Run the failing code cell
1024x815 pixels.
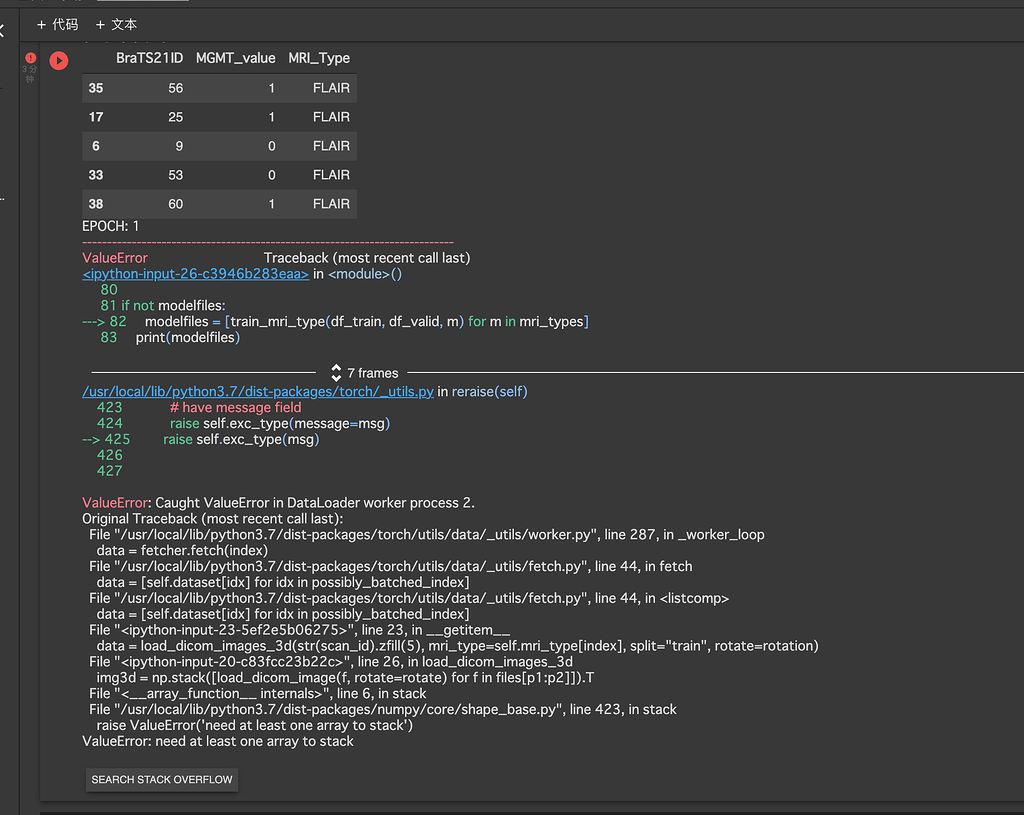58,60
